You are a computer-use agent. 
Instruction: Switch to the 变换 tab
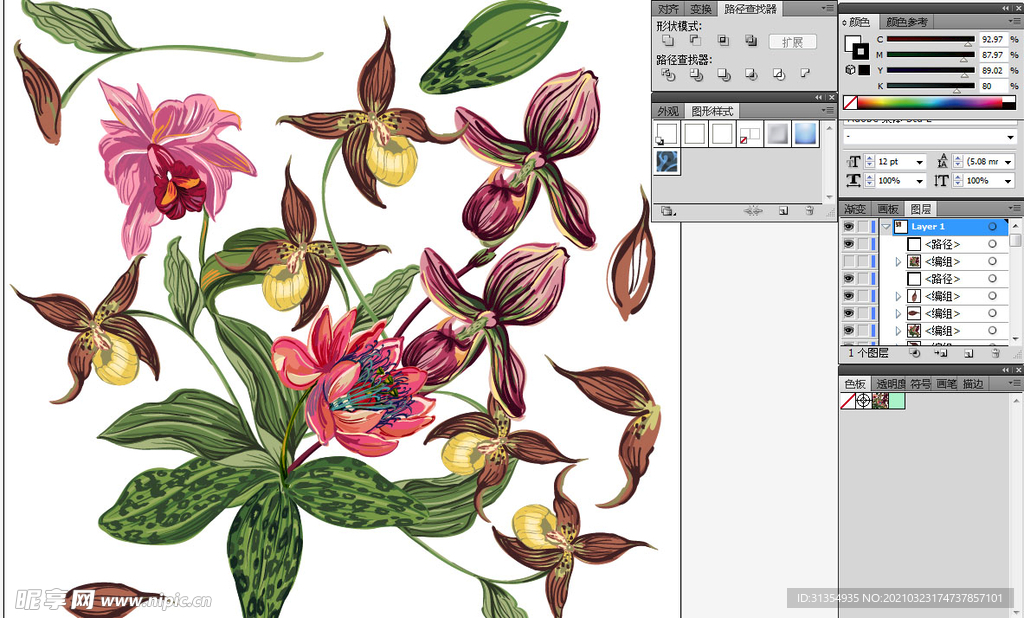pos(701,8)
